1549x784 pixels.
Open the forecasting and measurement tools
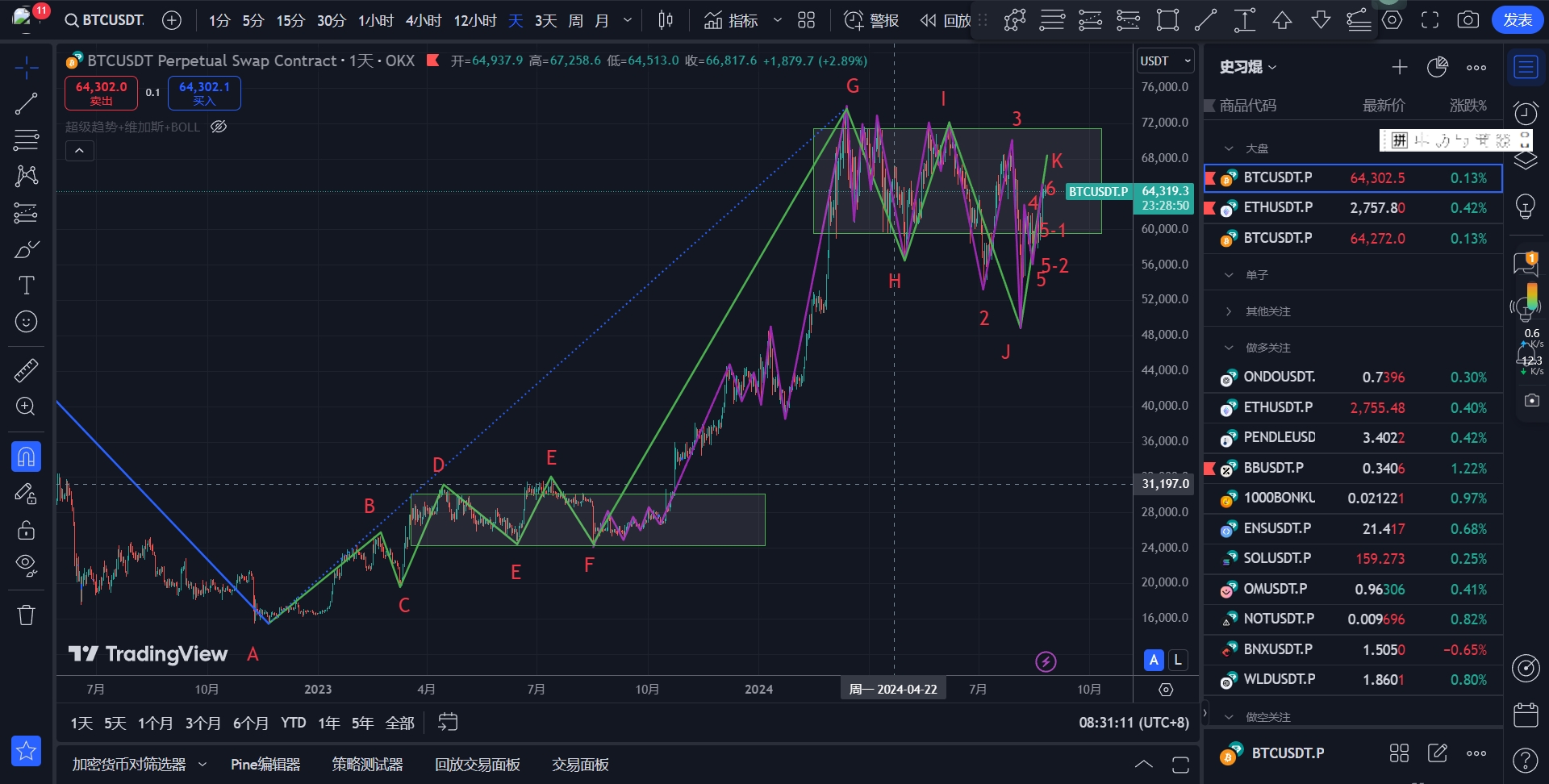[26, 213]
